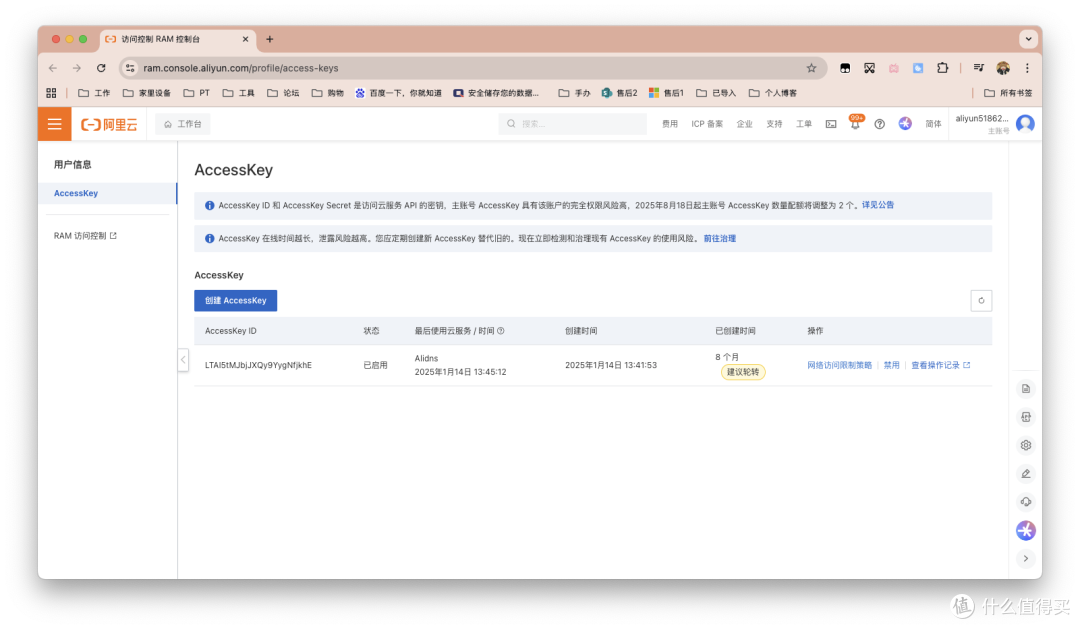Screen dimensions: 1080x629
Task: Click the Alibaba Cloud logo
Action: (x=110, y=124)
